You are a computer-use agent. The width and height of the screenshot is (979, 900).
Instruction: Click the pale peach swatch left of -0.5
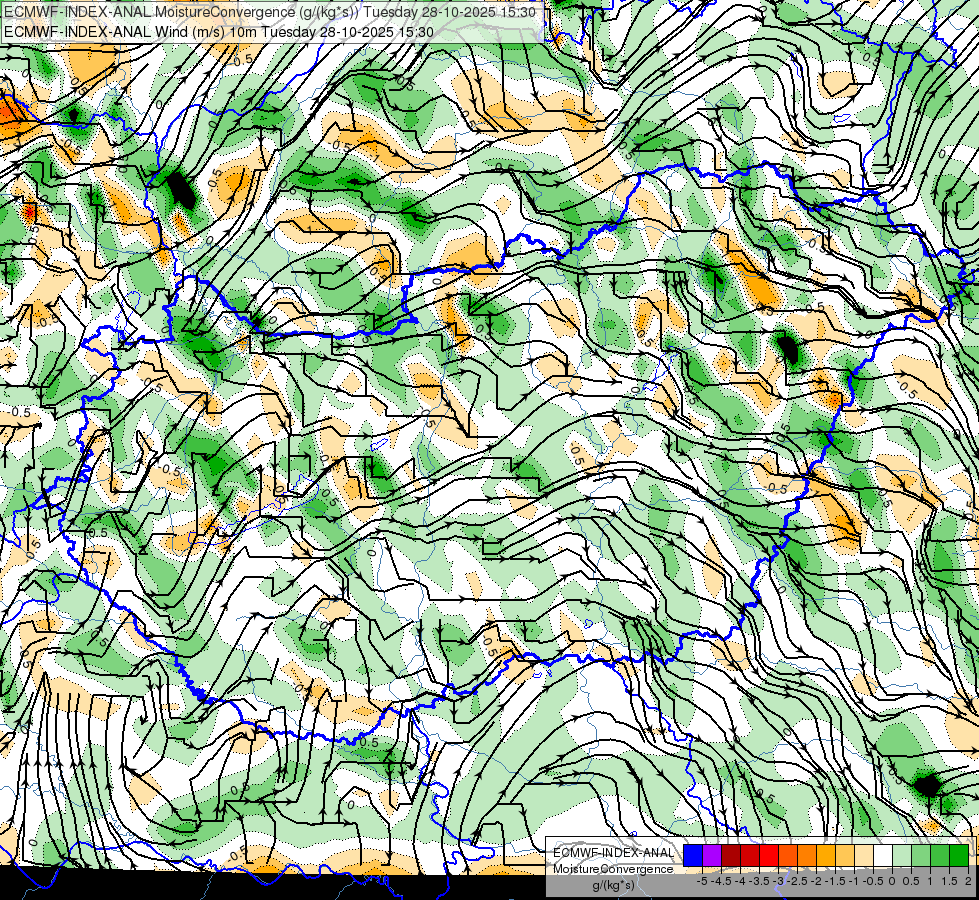pos(864,855)
